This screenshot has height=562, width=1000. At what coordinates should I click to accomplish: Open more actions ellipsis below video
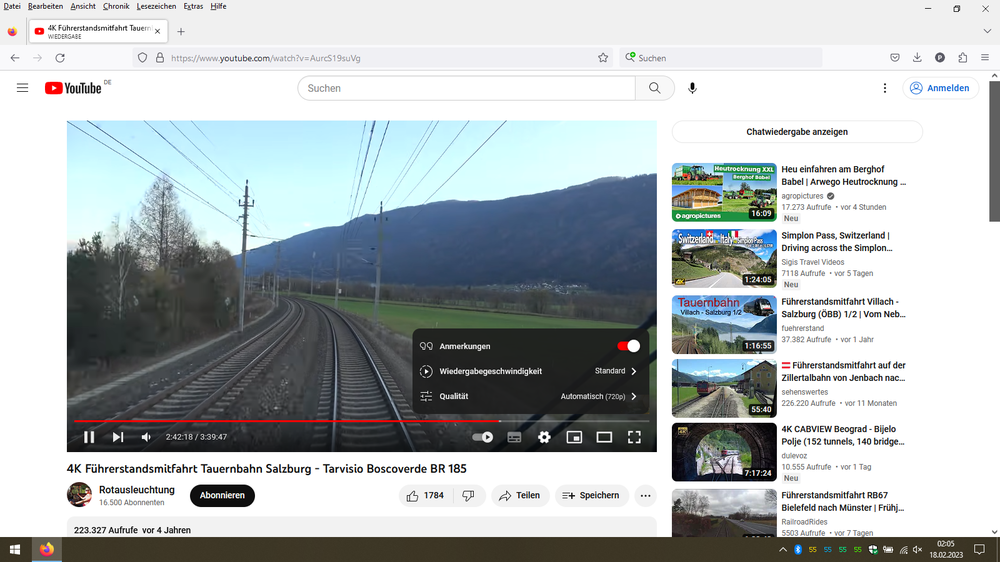point(645,496)
